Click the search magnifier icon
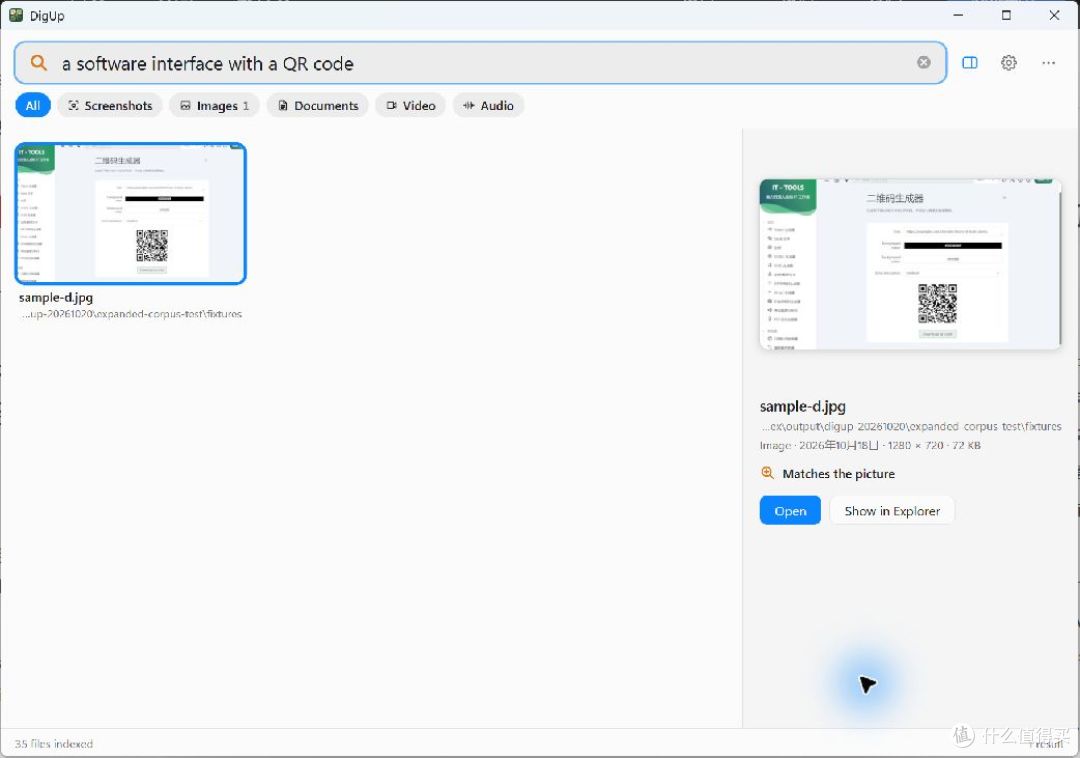Screen dimensions: 1080x758 pyautogui.click(x=39, y=63)
